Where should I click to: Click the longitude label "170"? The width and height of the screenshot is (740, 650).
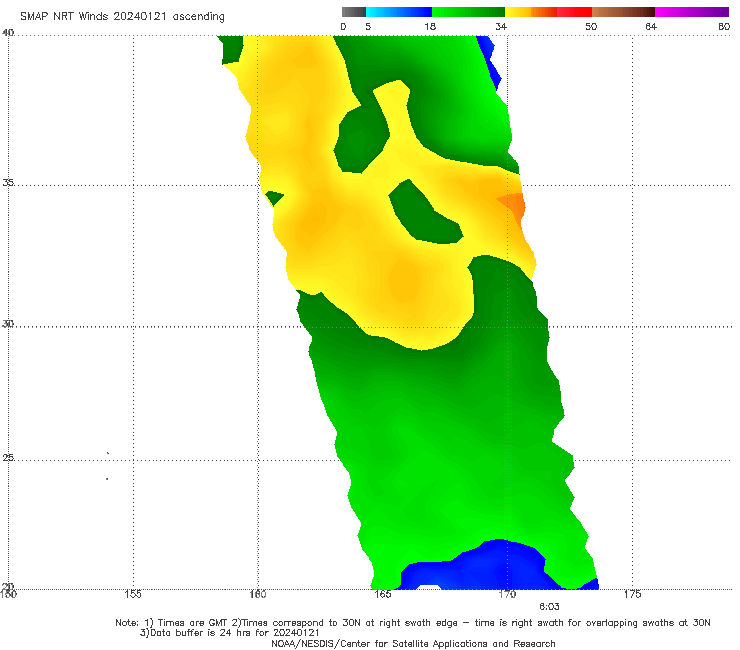507,594
